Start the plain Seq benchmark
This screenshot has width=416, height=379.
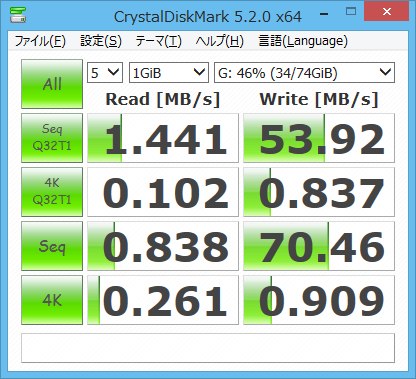click(x=52, y=246)
